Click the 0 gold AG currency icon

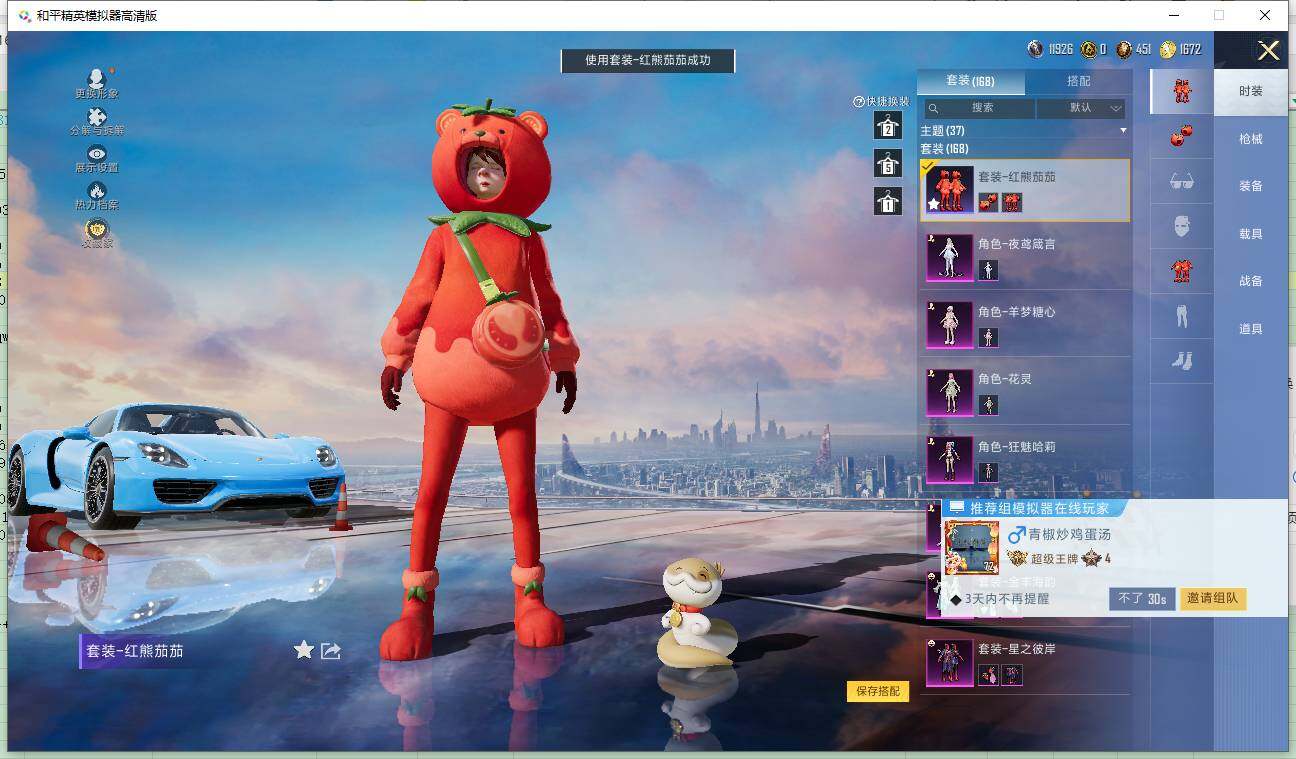click(1088, 49)
